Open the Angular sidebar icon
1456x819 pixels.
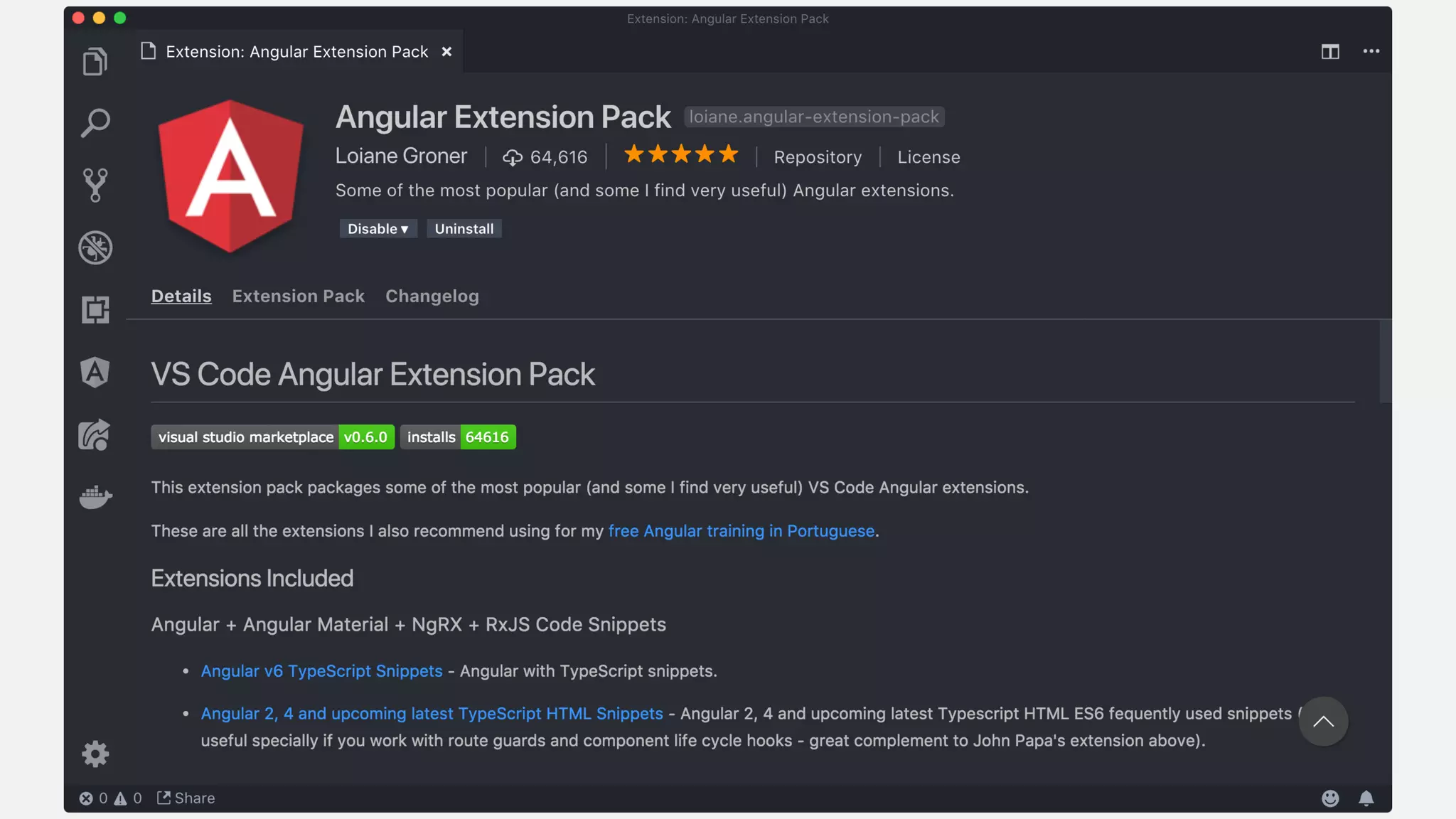pos(95,372)
